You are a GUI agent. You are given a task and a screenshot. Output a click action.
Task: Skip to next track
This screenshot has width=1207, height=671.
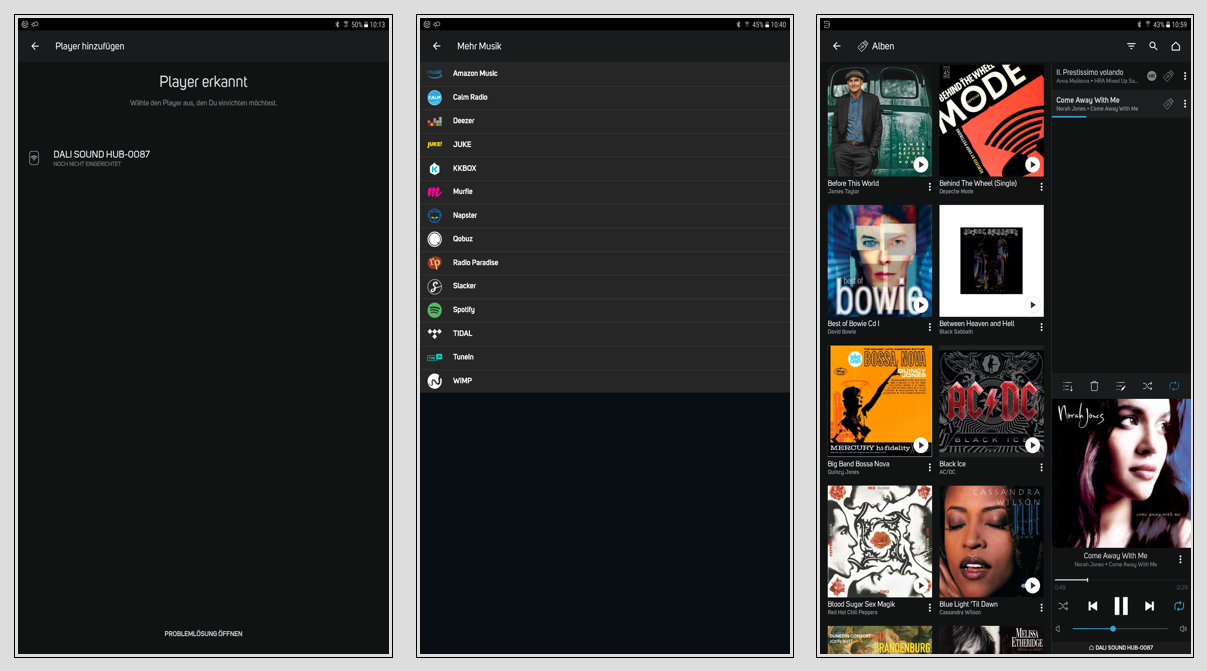coord(1149,606)
